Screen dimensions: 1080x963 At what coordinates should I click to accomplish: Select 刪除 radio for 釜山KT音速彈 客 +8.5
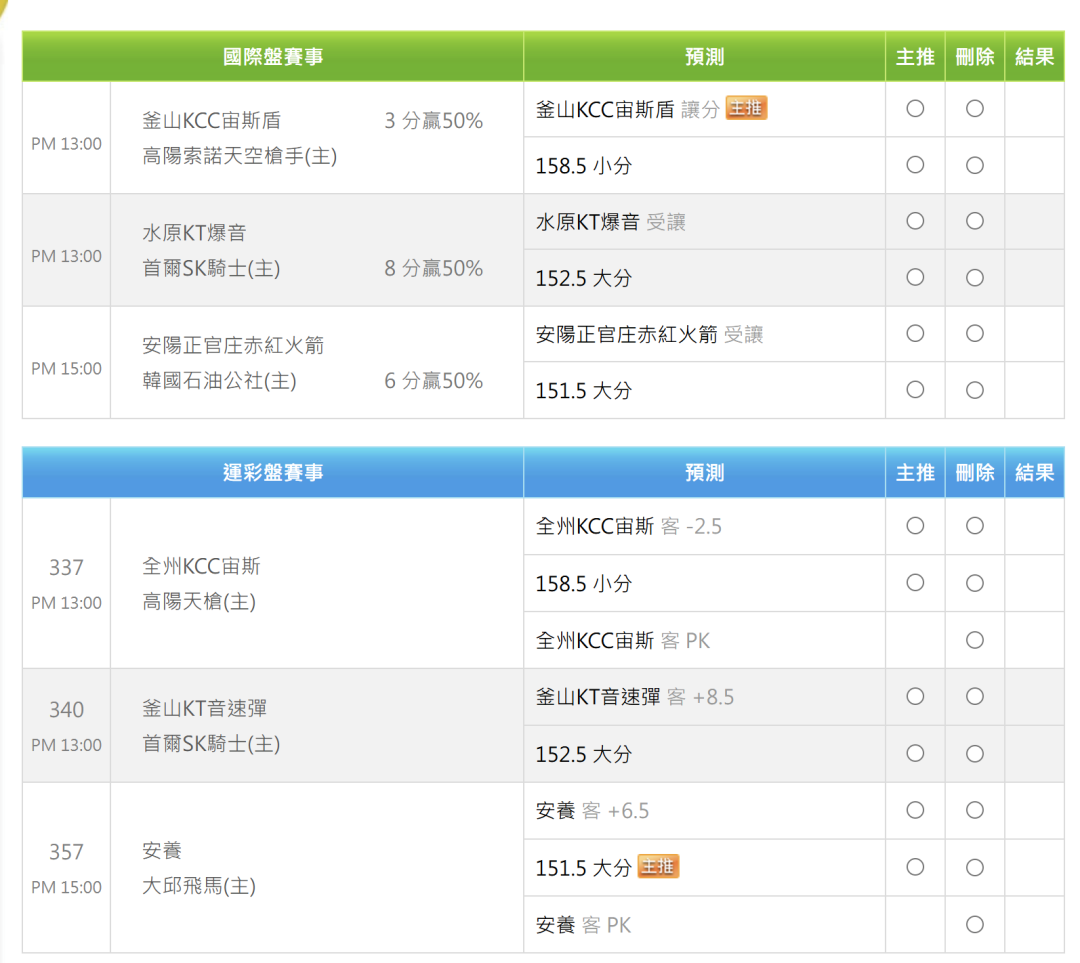[975, 696]
